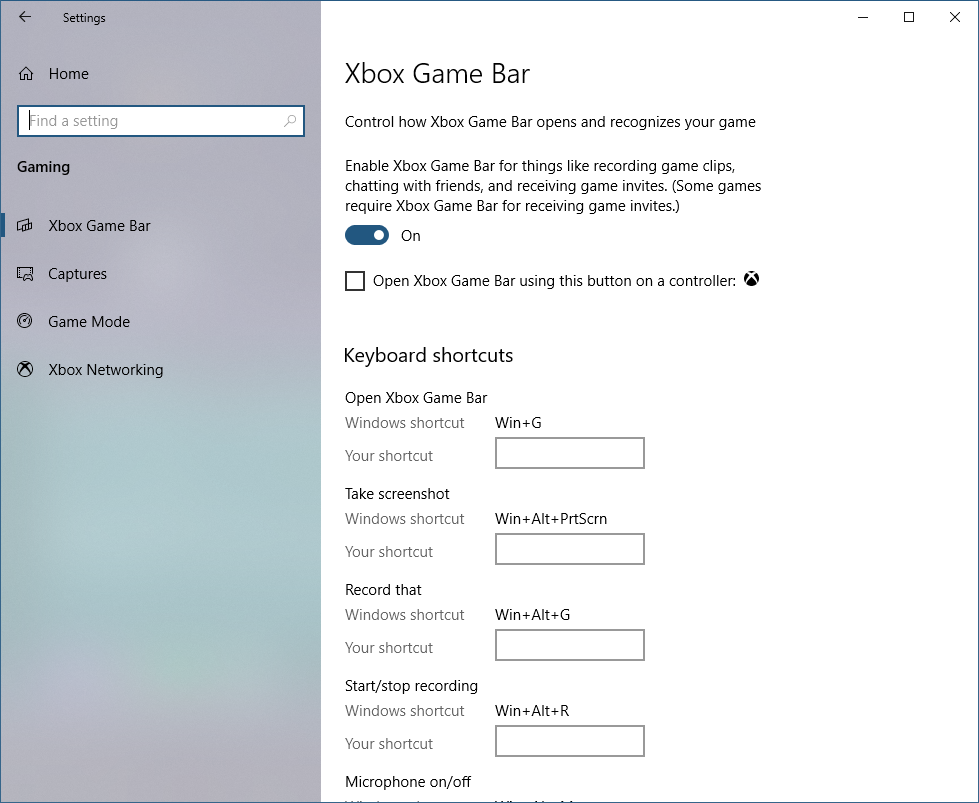
Task: Turn off the Xbox Game Bar toggle
Action: pos(367,235)
